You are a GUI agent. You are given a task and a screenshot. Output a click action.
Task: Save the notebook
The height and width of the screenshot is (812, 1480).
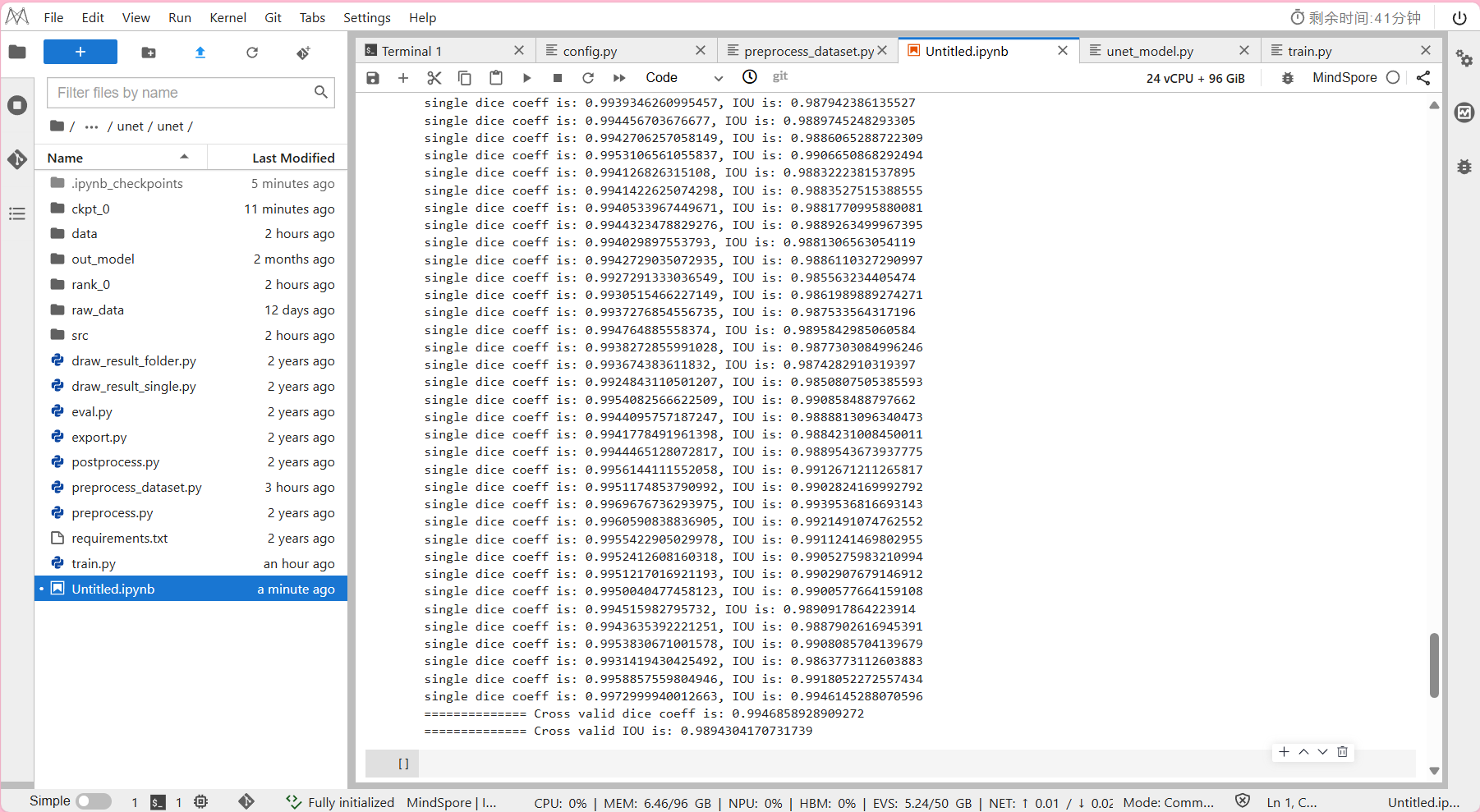tap(373, 77)
